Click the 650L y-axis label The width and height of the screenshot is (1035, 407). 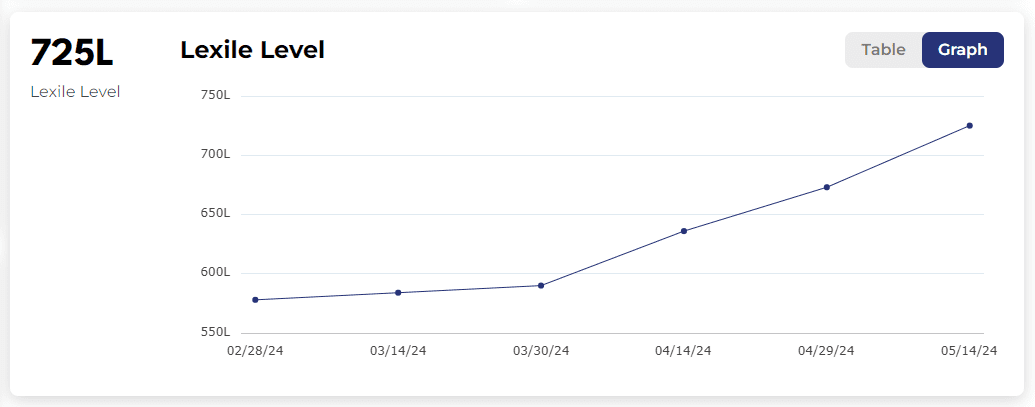click(x=215, y=214)
